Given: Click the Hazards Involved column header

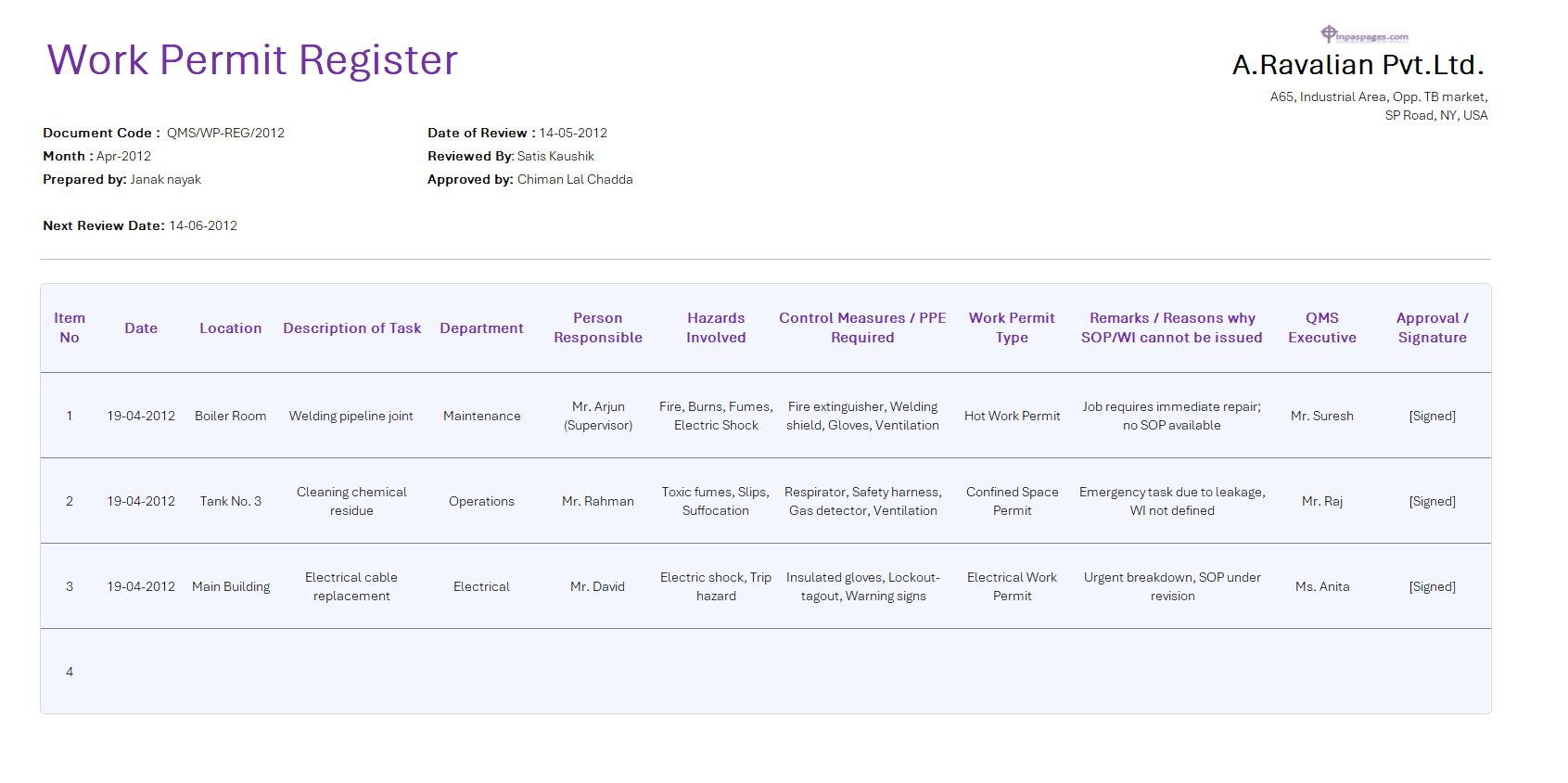Looking at the screenshot, I should point(716,328).
